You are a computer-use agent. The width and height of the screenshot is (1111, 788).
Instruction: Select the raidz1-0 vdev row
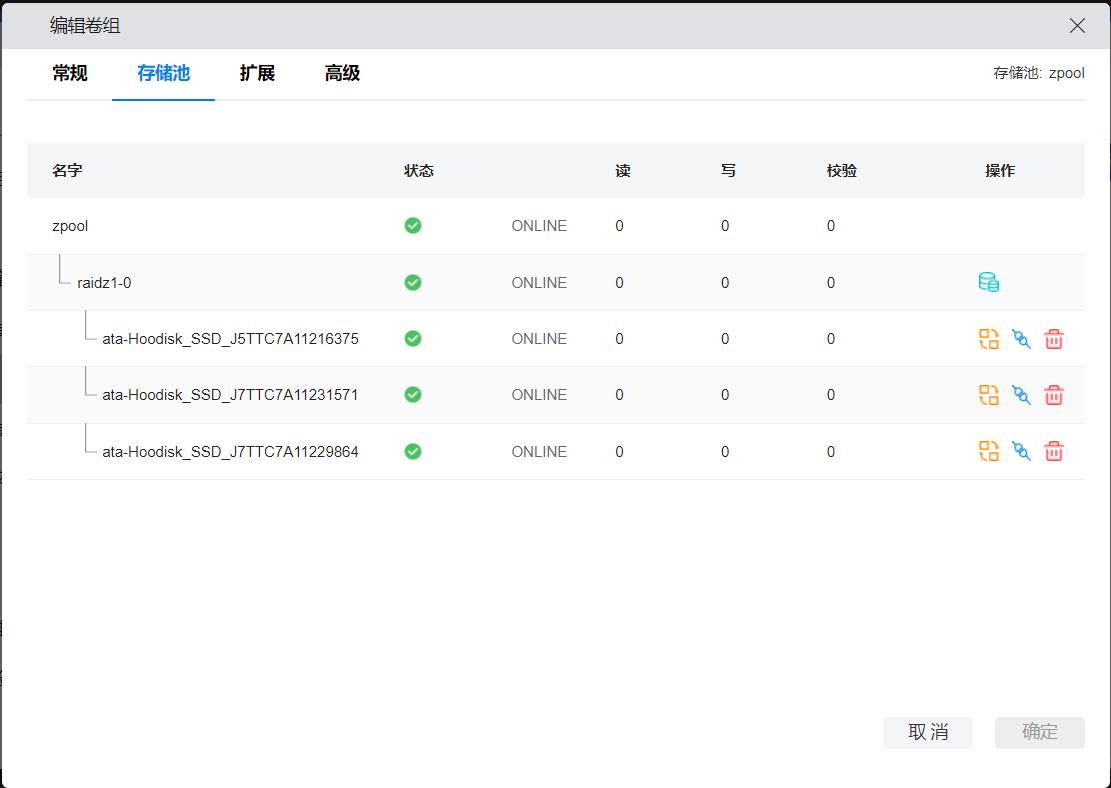pyautogui.click(x=104, y=283)
